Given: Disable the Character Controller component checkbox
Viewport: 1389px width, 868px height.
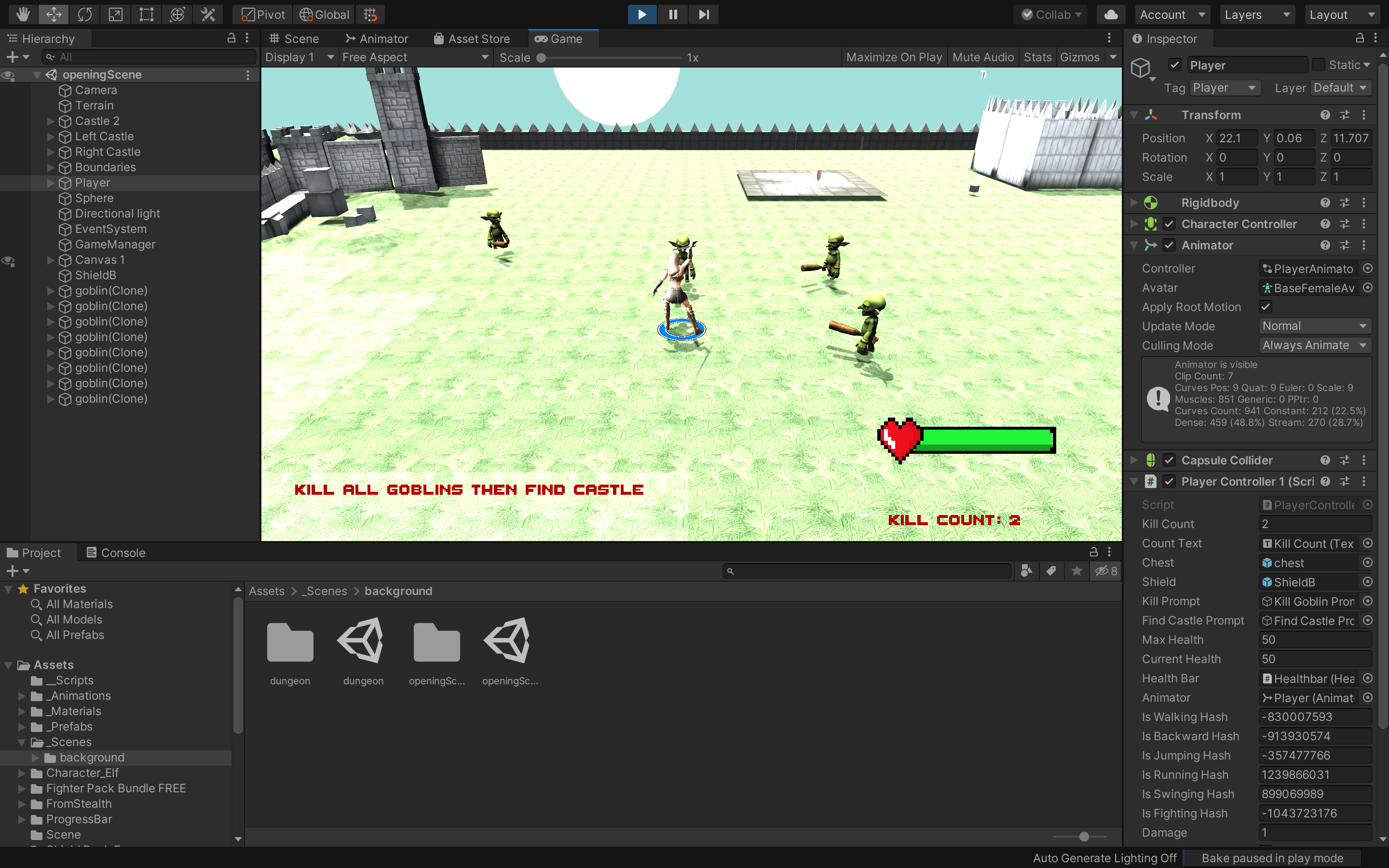Looking at the screenshot, I should (x=1169, y=224).
